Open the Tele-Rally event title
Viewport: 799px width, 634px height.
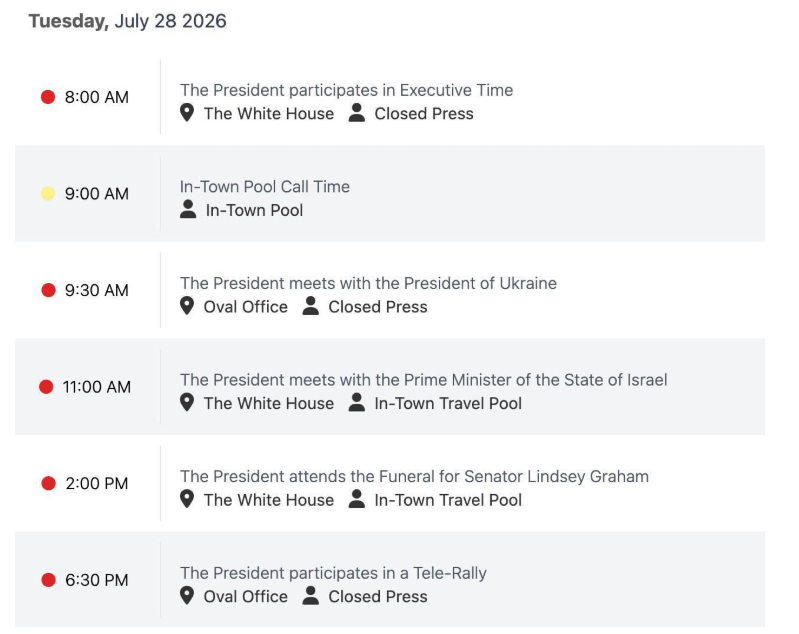pos(333,573)
